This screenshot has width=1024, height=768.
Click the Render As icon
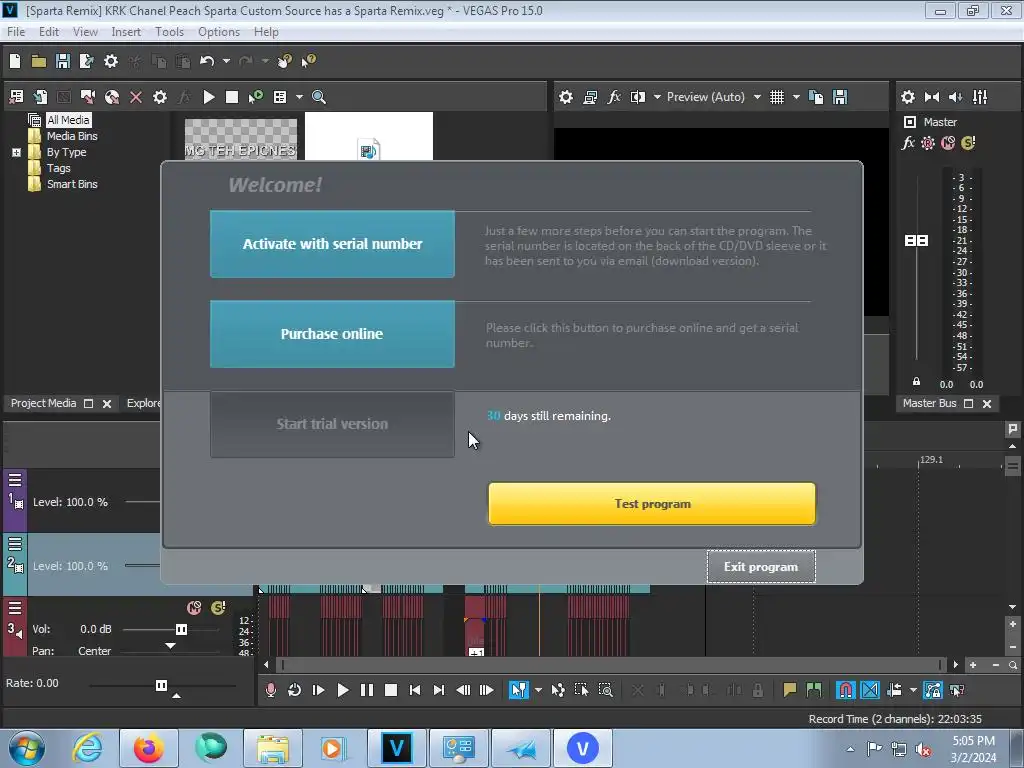point(86,61)
